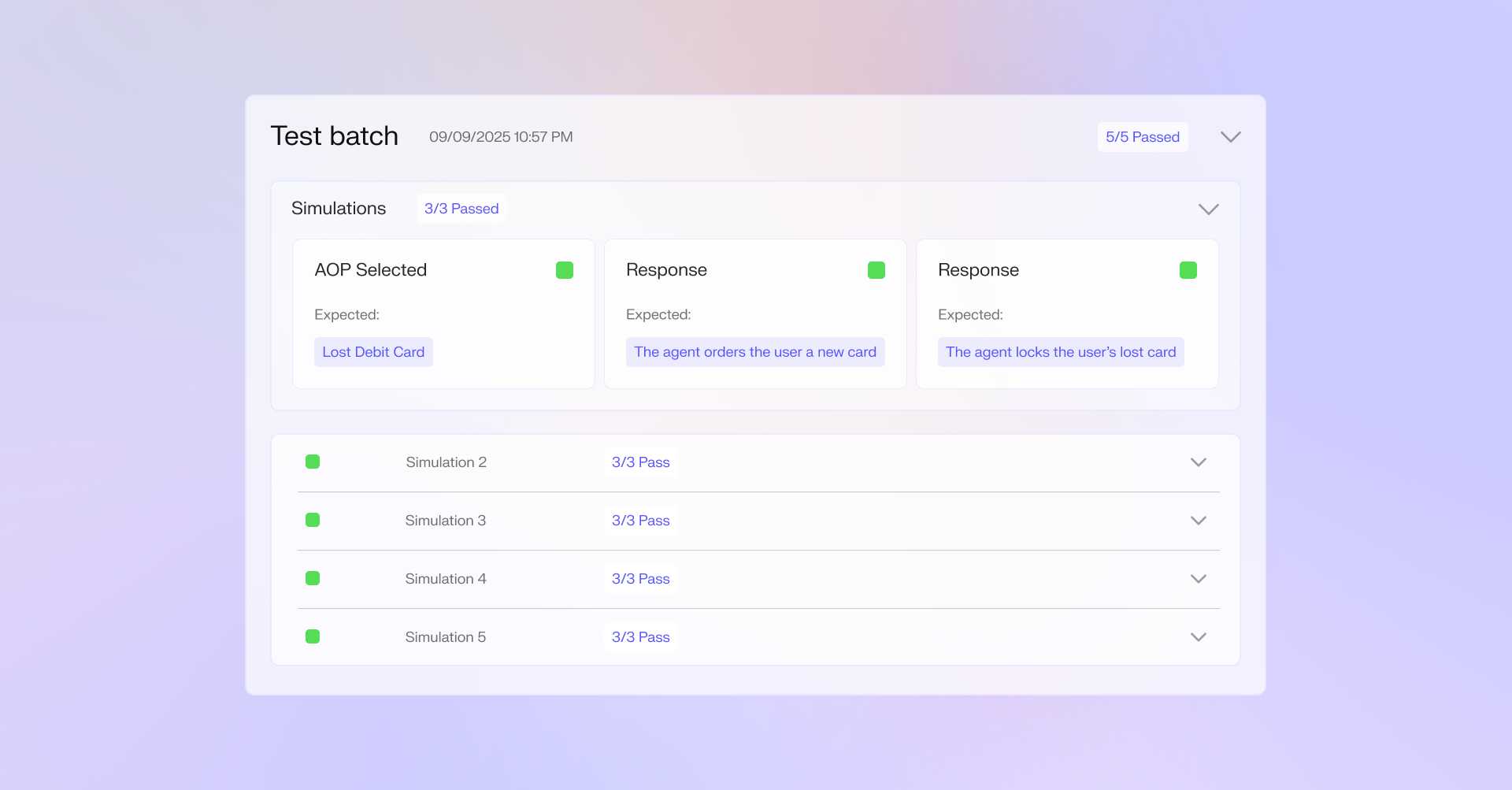Click the 3/3 Pass badge for Simulation 5
The image size is (1512, 790).
(641, 637)
